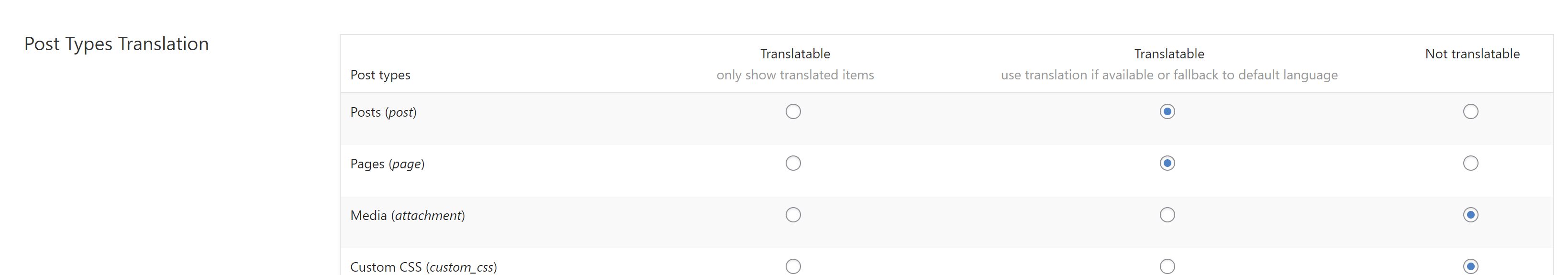
Task: Click the Media (attachment) row label
Action: (x=407, y=215)
